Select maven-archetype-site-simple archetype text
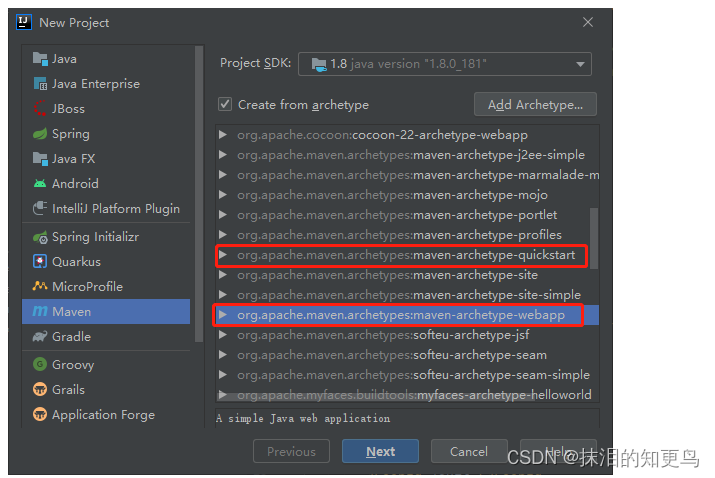 pos(409,295)
